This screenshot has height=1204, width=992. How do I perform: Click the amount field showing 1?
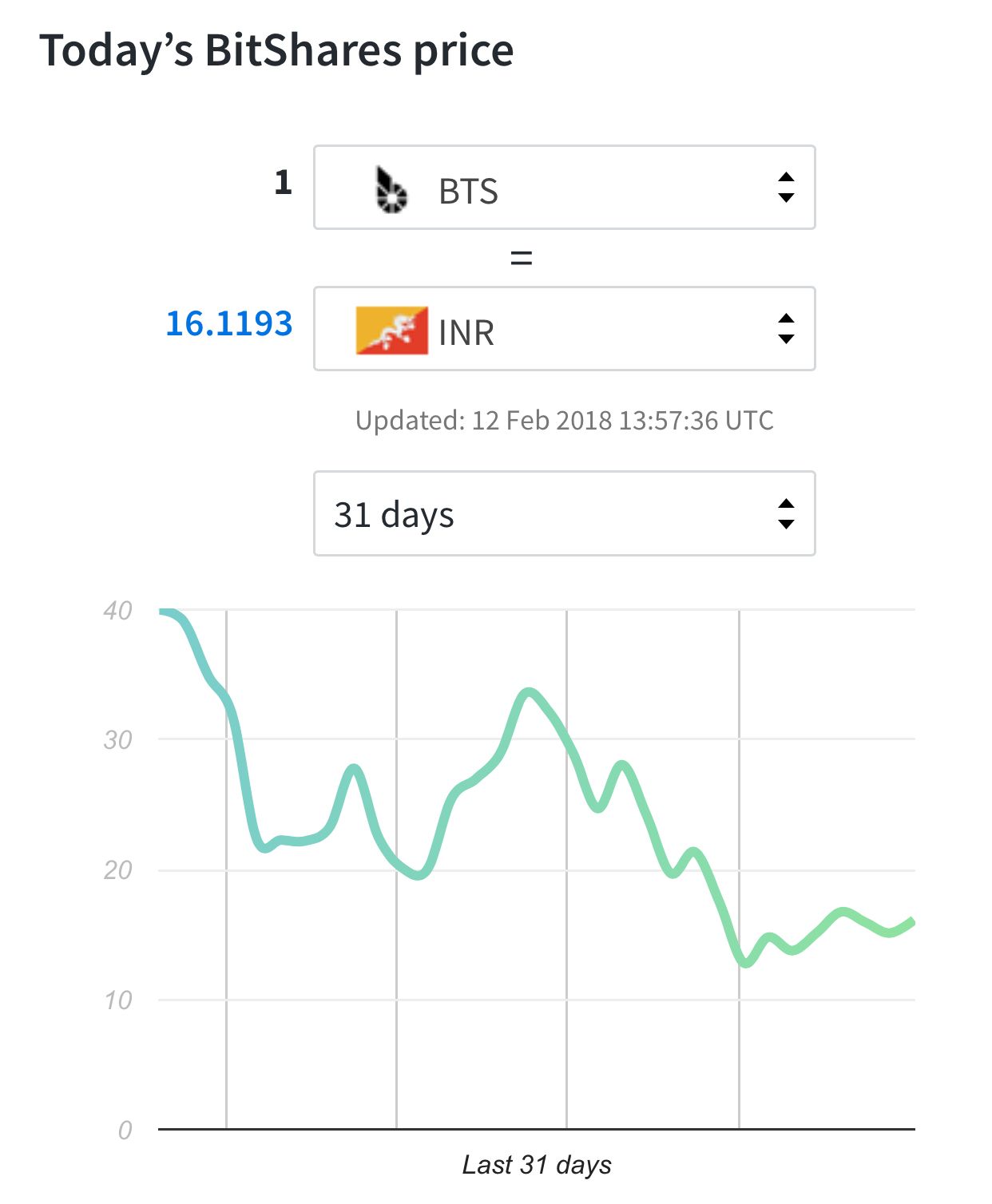[283, 183]
